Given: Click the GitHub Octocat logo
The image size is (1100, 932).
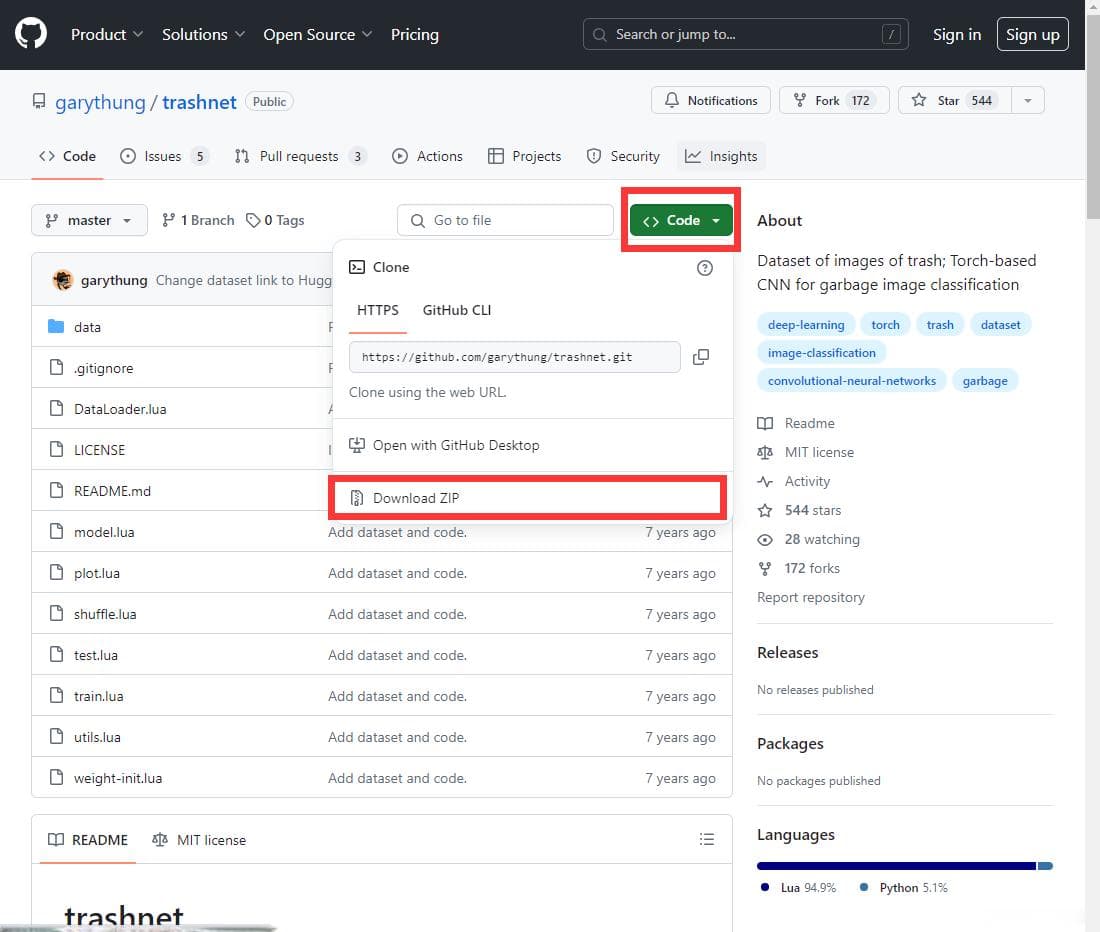Looking at the screenshot, I should click(31, 34).
